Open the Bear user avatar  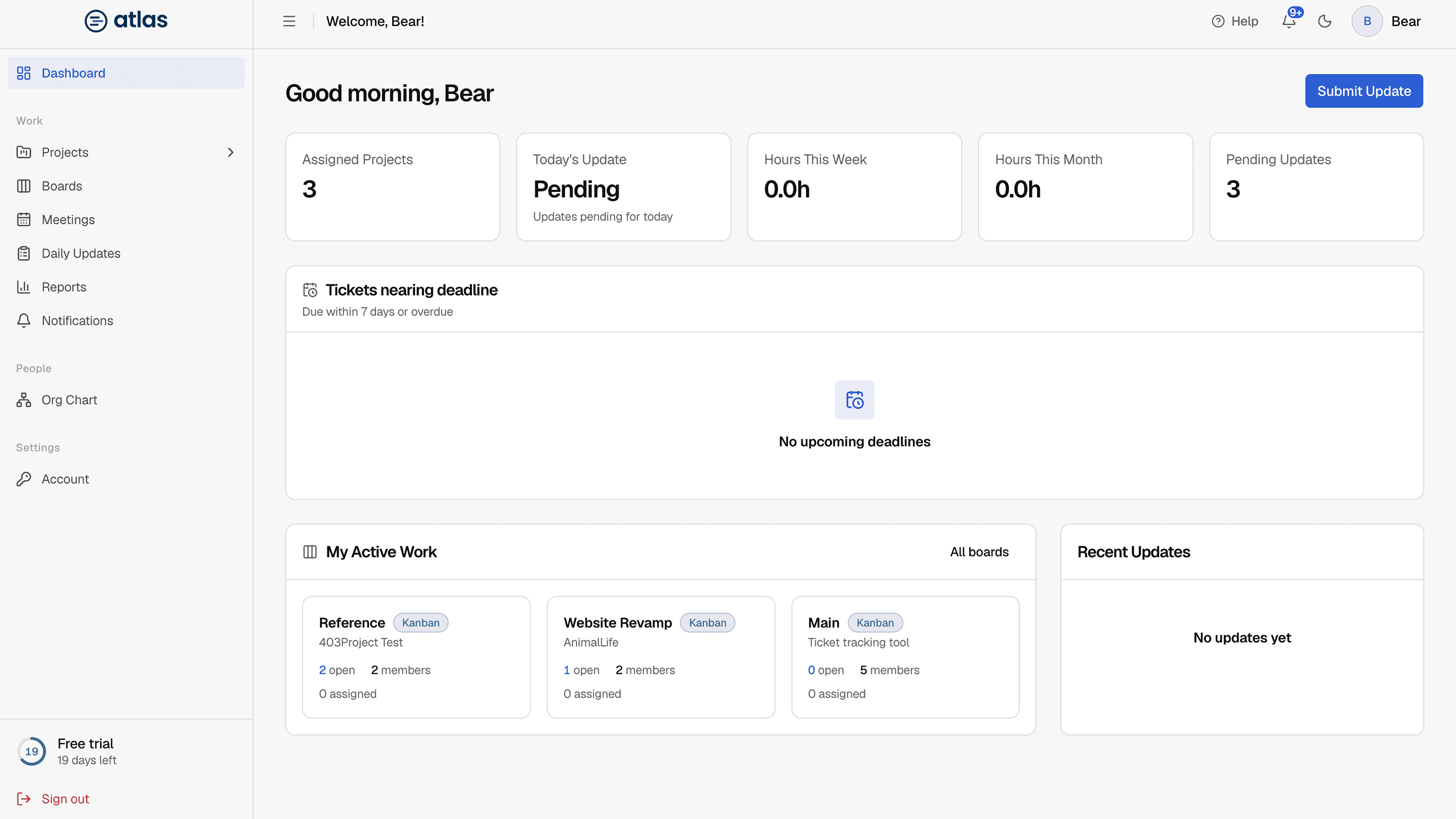[x=1367, y=21]
